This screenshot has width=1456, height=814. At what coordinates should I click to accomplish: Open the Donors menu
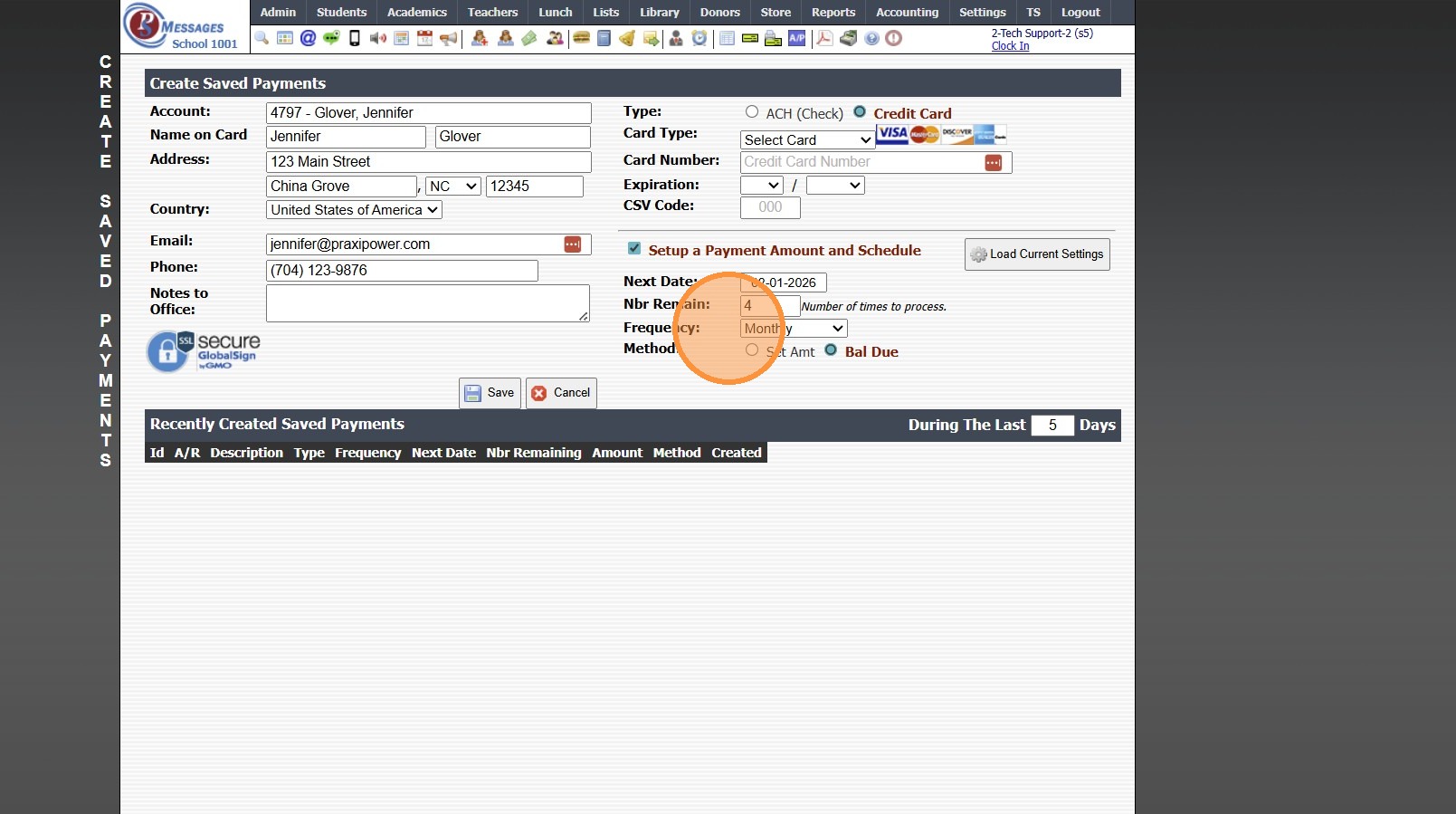tap(720, 12)
